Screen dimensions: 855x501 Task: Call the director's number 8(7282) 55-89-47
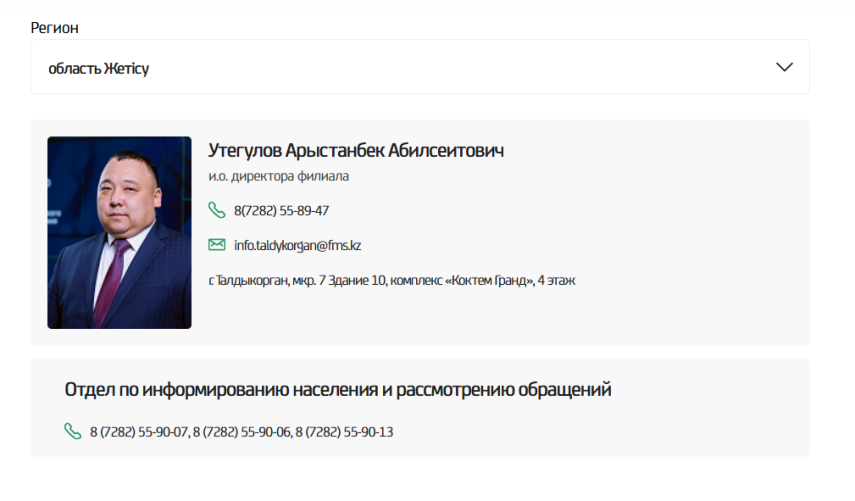coord(281,211)
